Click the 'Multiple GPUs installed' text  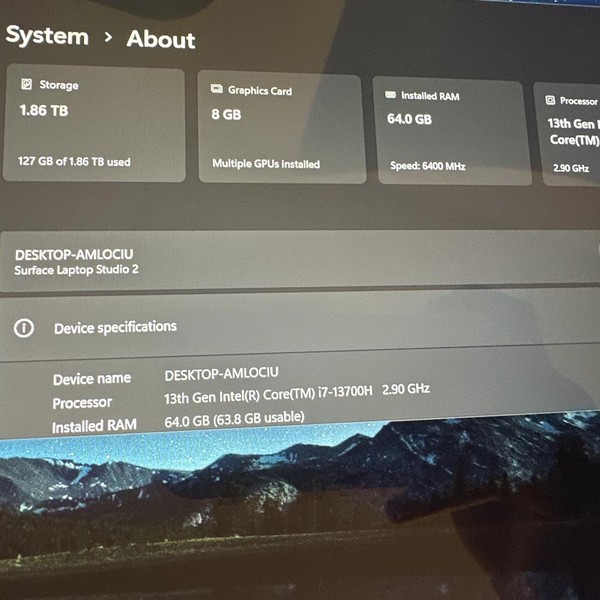tap(266, 164)
